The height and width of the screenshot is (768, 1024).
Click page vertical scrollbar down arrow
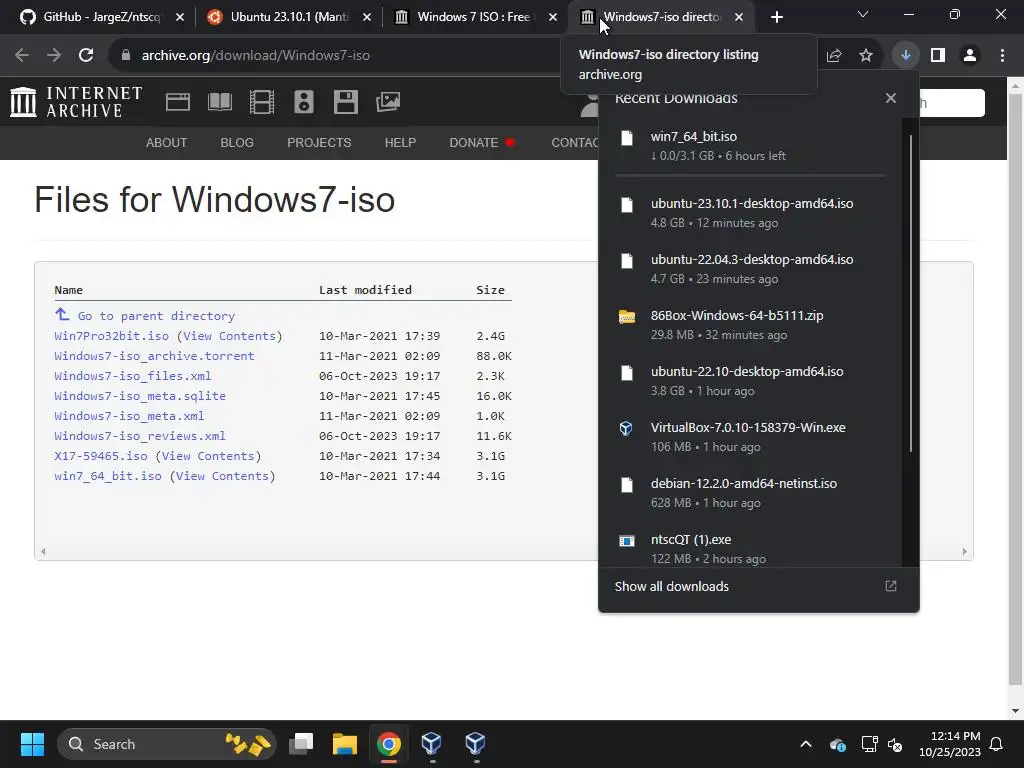(1016, 711)
